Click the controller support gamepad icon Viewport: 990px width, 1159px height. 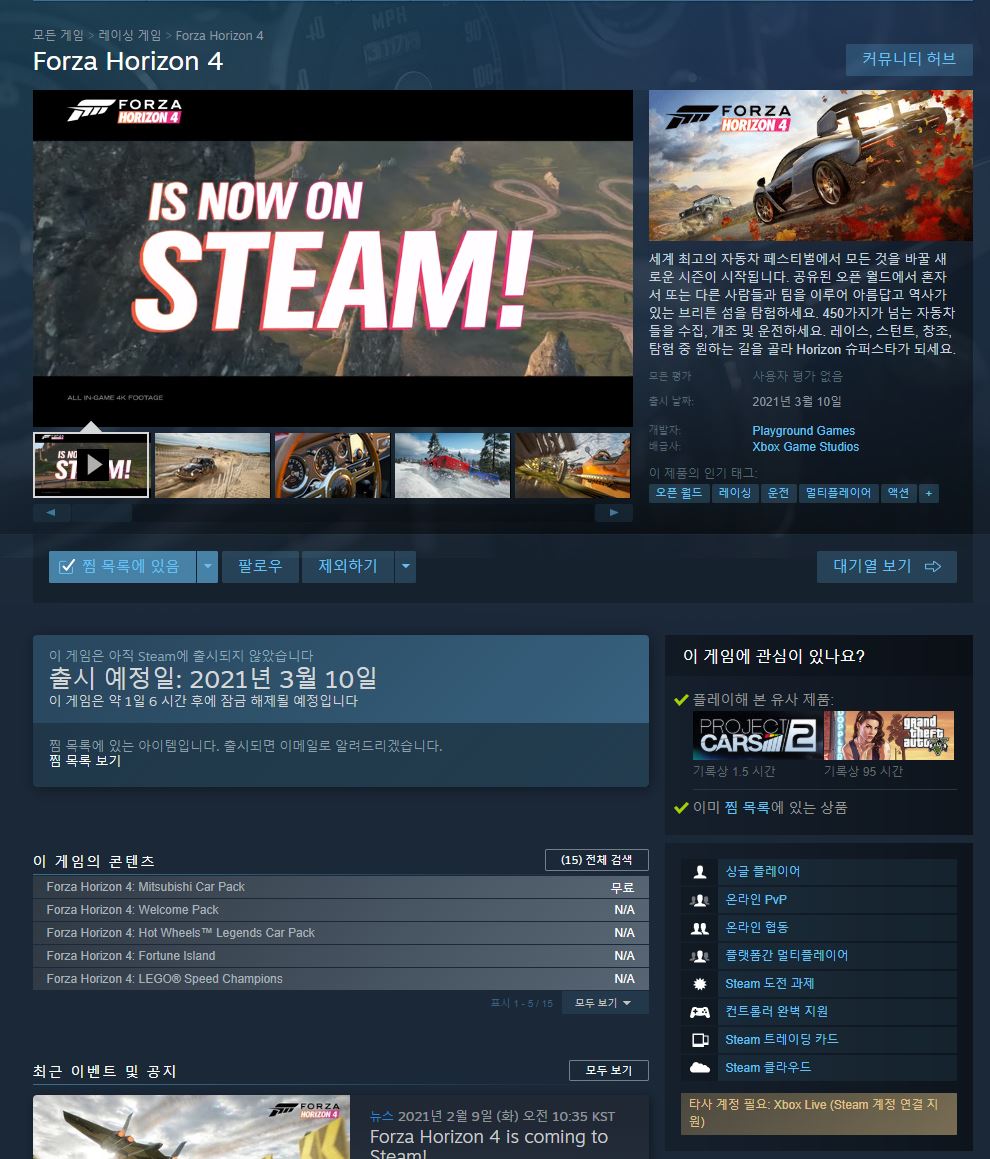tap(700, 1012)
